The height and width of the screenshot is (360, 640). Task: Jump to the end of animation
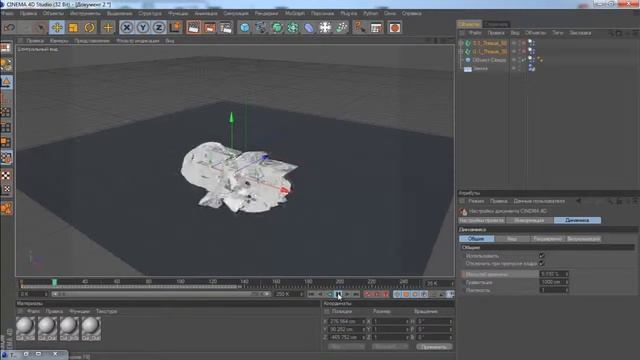356,294
